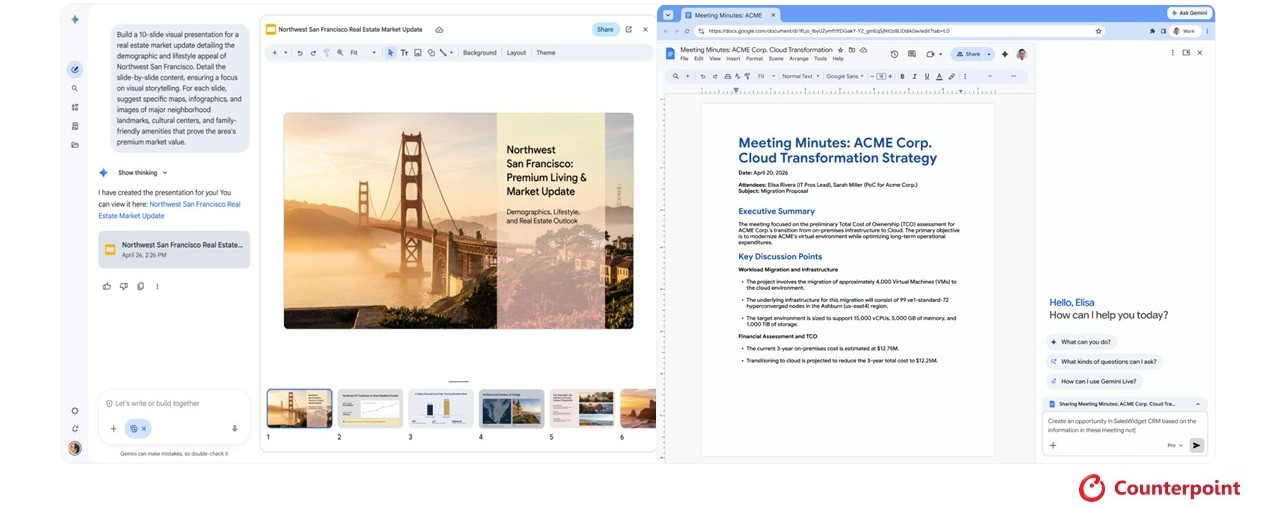The width and height of the screenshot is (1280, 507).
Task: Click the bold B icon in Docs toolbar
Action: [902, 76]
